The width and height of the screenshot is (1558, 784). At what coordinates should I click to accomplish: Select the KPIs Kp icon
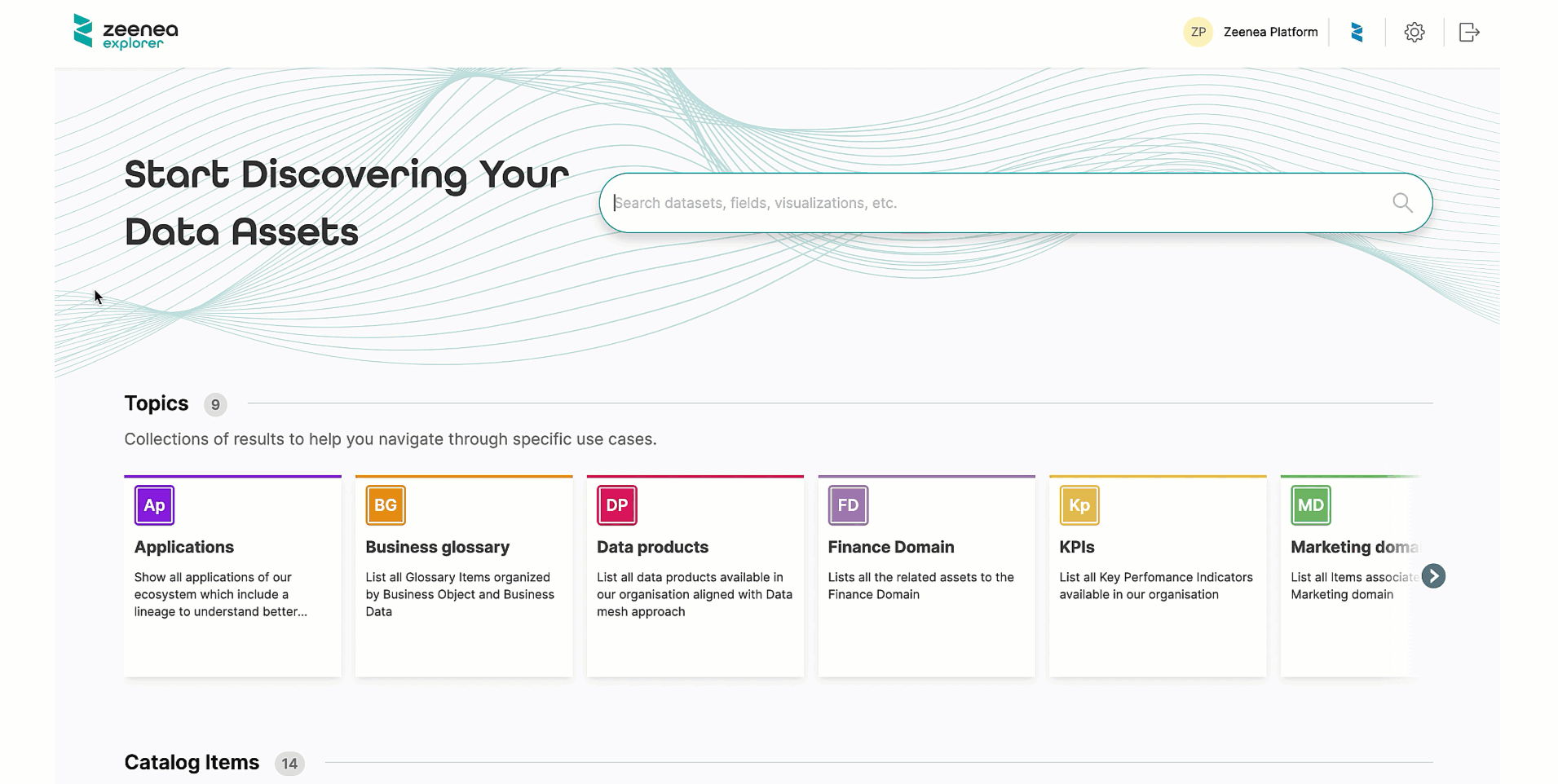click(x=1079, y=505)
